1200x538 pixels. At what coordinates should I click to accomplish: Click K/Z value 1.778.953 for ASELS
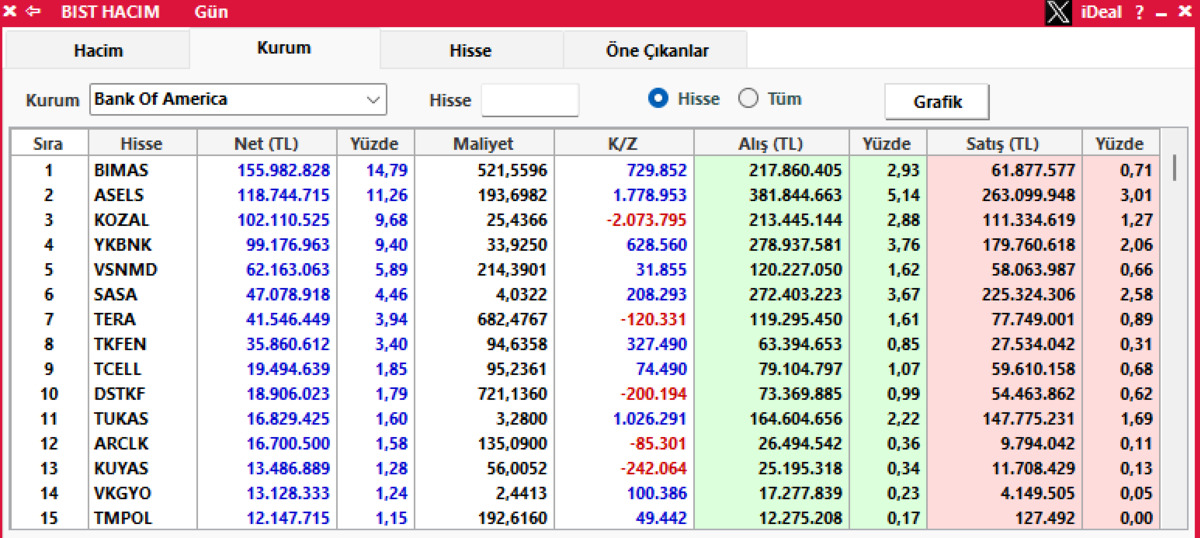click(x=647, y=195)
